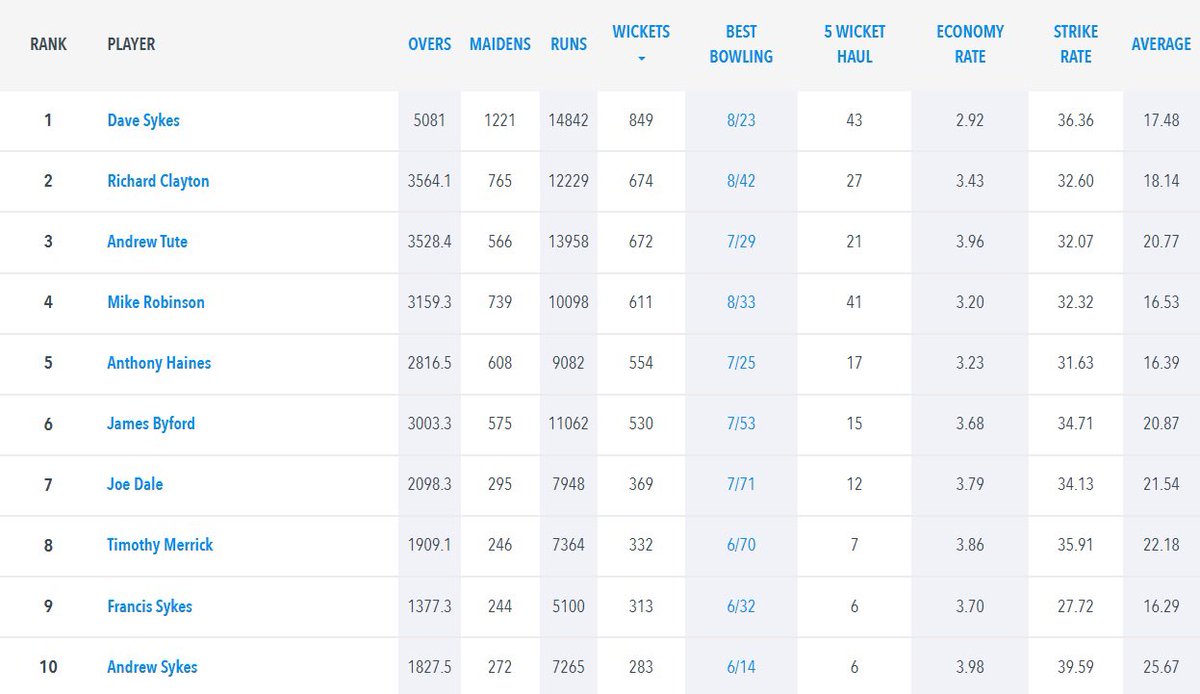
Task: Open Mike Robinson's player page
Action: pyautogui.click(x=156, y=302)
